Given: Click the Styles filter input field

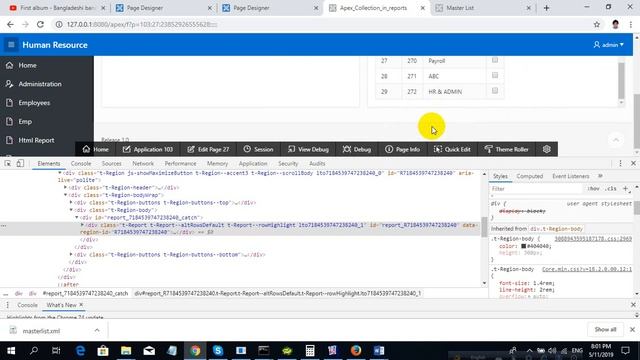Looking at the screenshot, I should pos(536,189).
